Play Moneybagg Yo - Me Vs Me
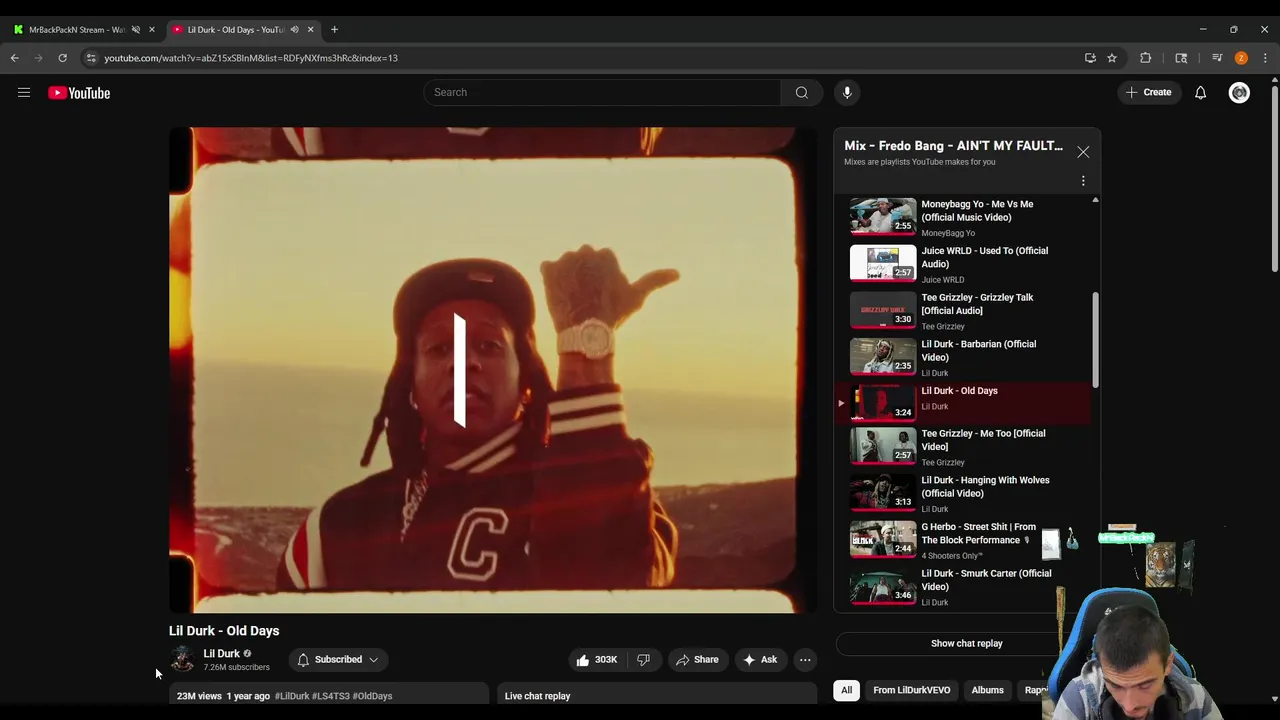Viewport: 1280px width, 720px height. tap(962, 218)
